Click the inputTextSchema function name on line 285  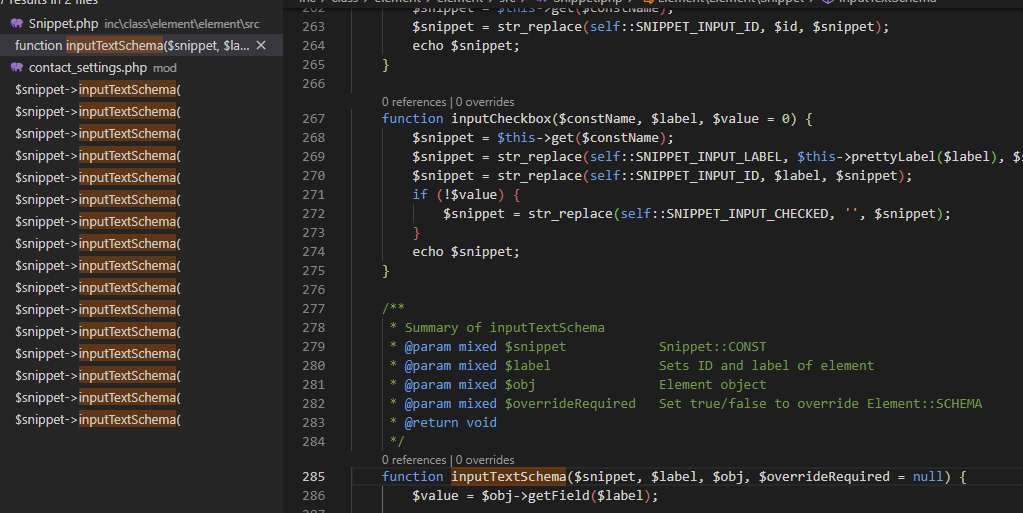pos(508,477)
